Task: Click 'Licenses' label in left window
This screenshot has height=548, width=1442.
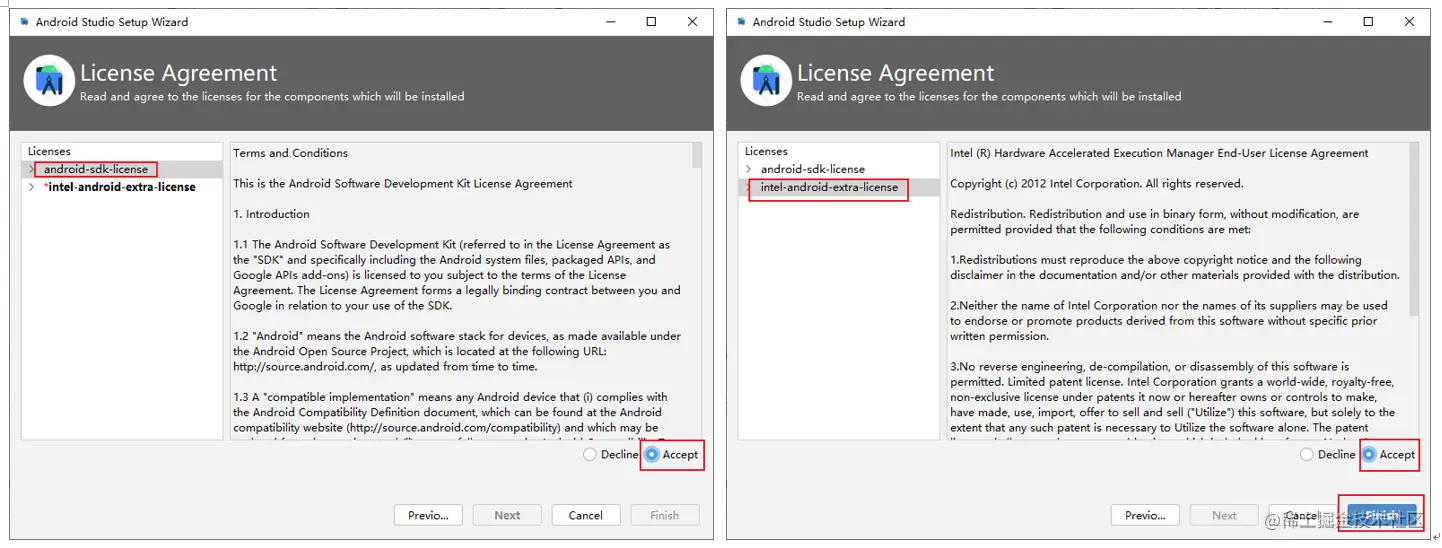Action: click(x=49, y=151)
